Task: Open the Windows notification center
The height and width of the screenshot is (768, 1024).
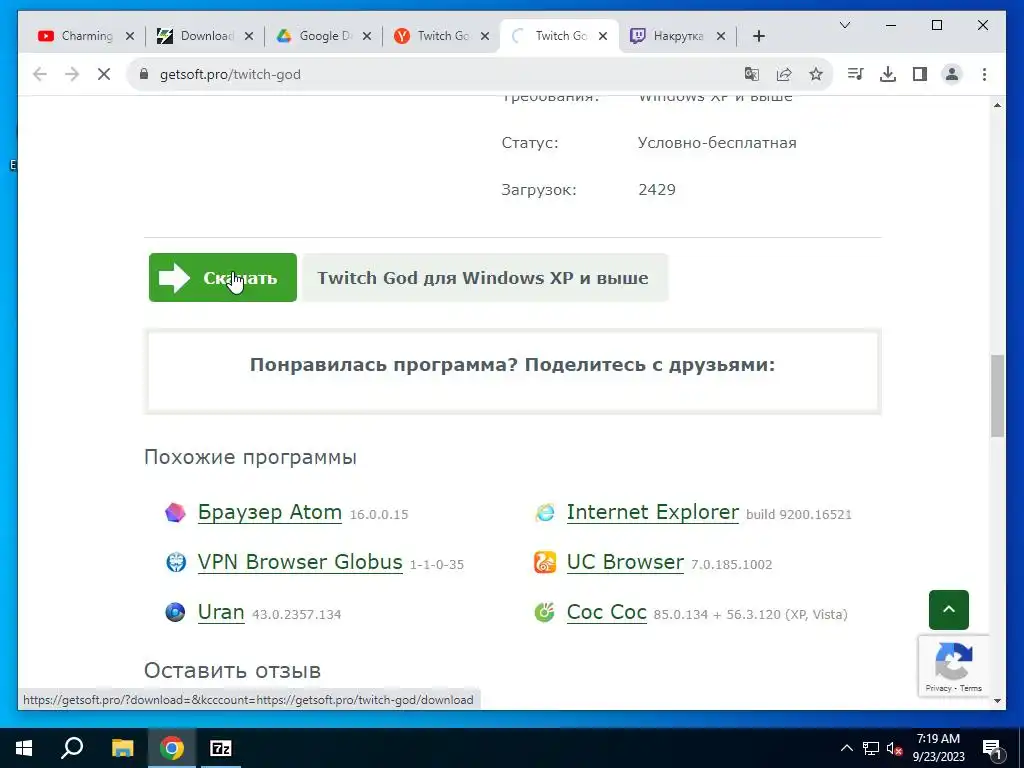Action: 992,748
